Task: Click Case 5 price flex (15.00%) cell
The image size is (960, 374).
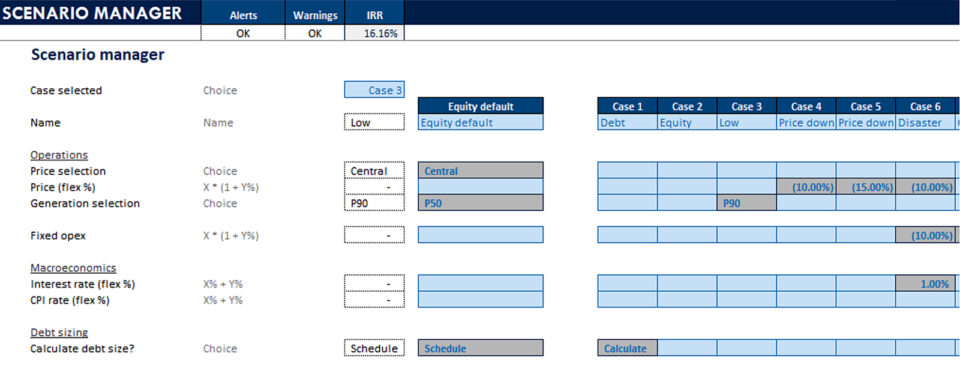Action: (x=866, y=187)
